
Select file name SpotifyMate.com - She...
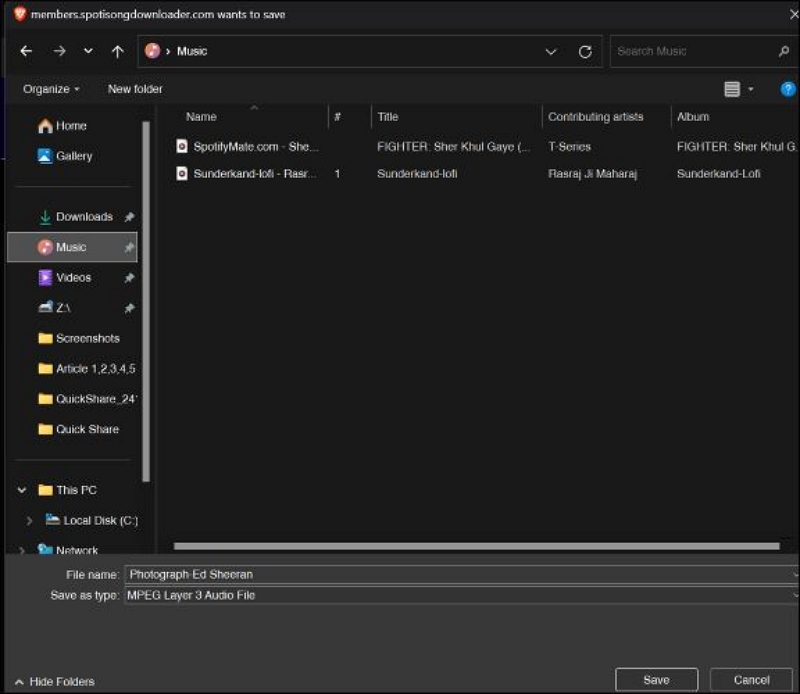256,147
